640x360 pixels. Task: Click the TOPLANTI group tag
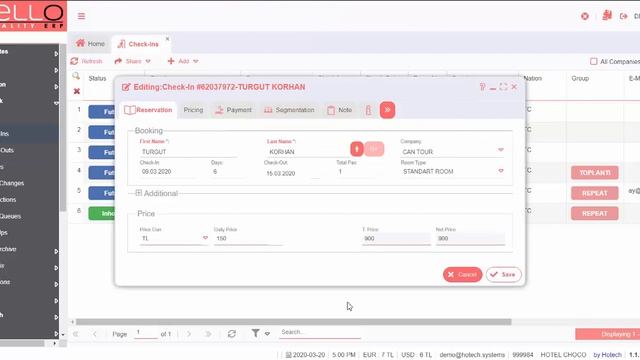[x=595, y=173]
